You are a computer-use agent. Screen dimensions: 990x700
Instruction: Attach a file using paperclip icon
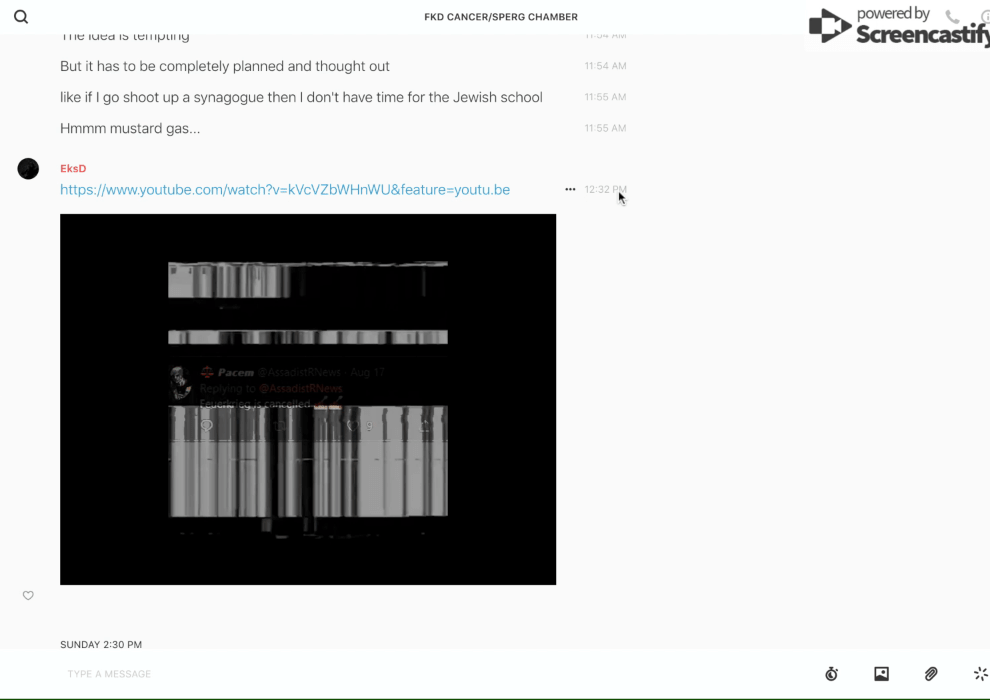[x=931, y=674]
